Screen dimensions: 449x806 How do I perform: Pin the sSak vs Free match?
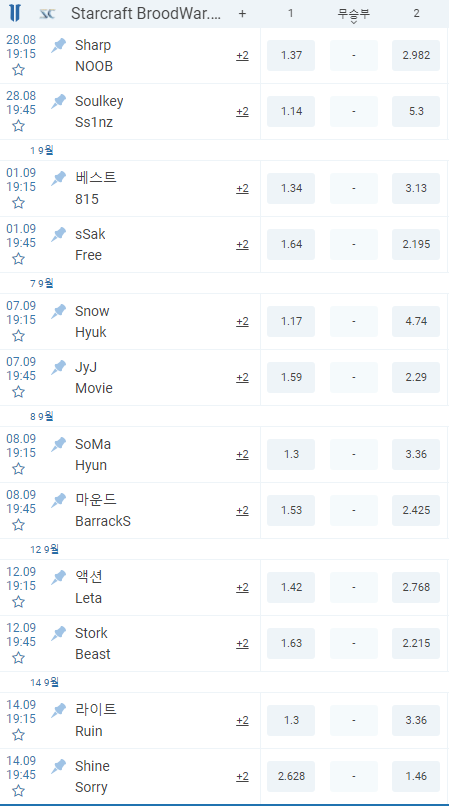click(x=59, y=234)
